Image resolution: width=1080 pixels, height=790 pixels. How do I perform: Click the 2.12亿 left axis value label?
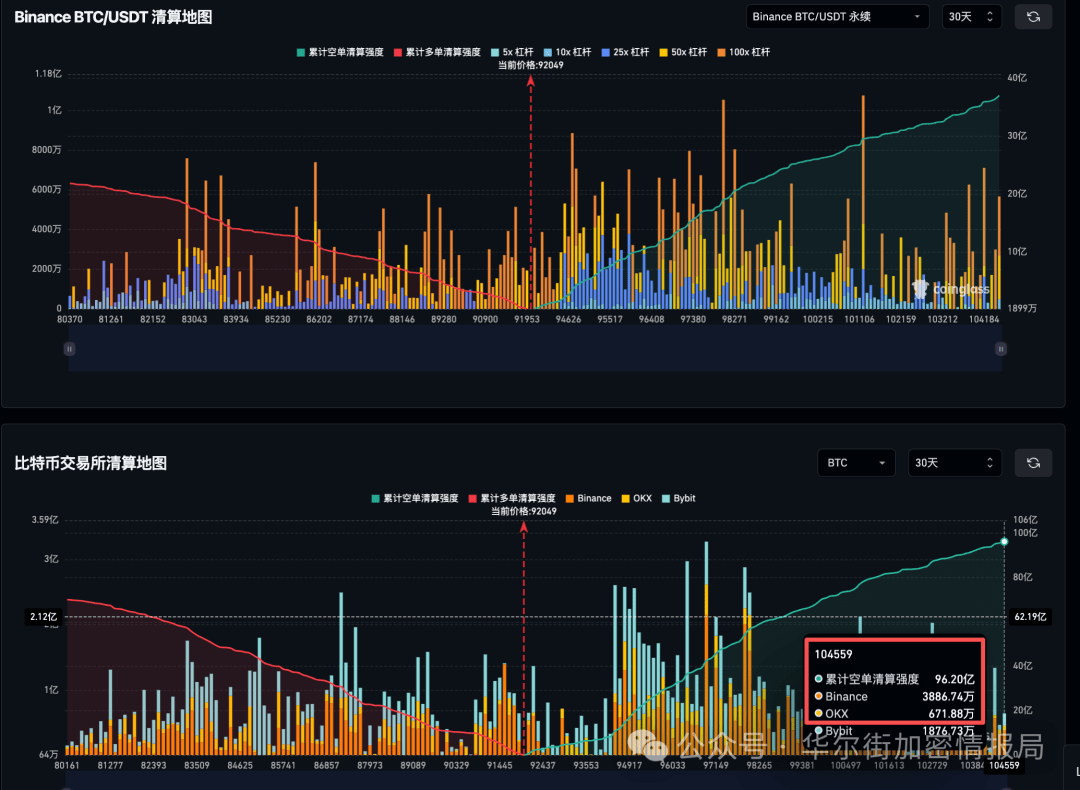coord(43,617)
